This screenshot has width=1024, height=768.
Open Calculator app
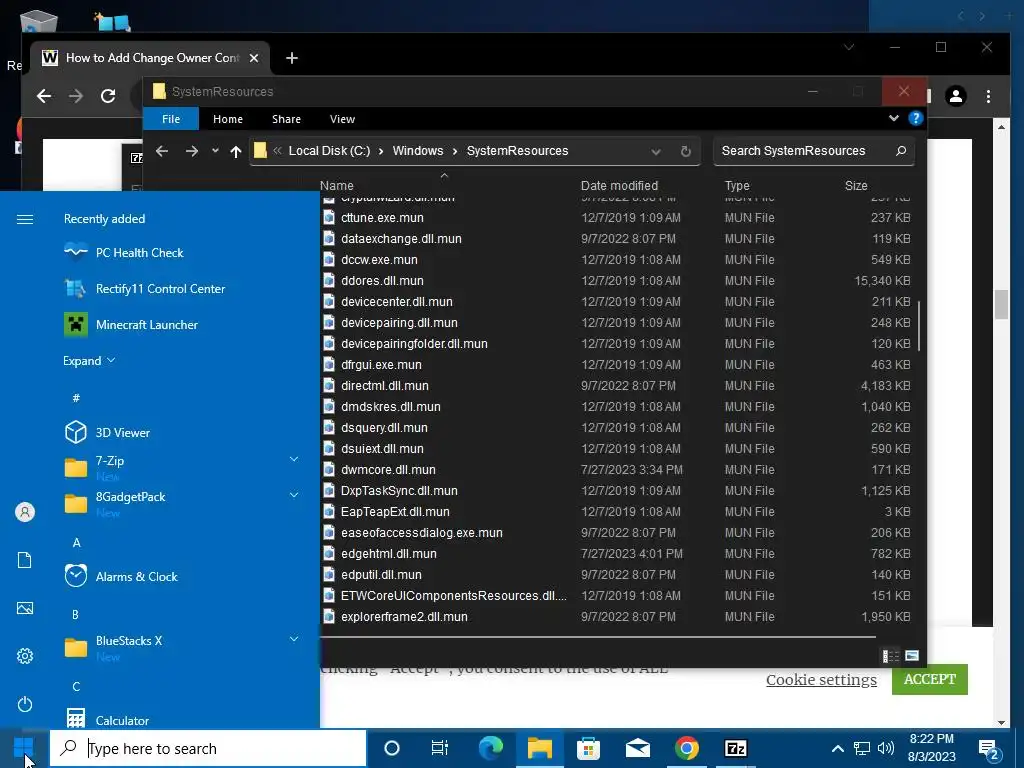pyautogui.click(x=106, y=720)
